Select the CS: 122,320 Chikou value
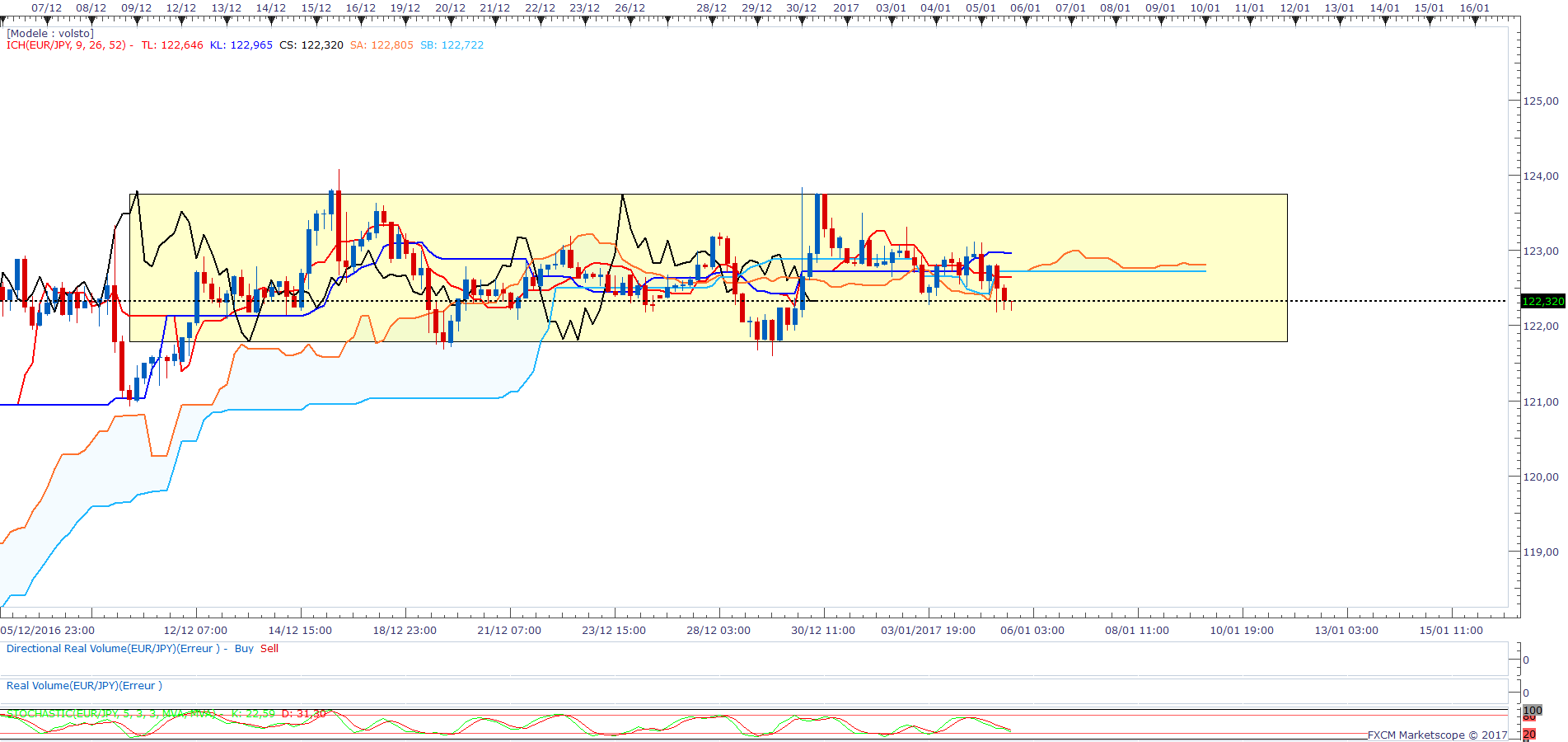Image resolution: width=1568 pixels, height=742 pixels. (x=311, y=45)
